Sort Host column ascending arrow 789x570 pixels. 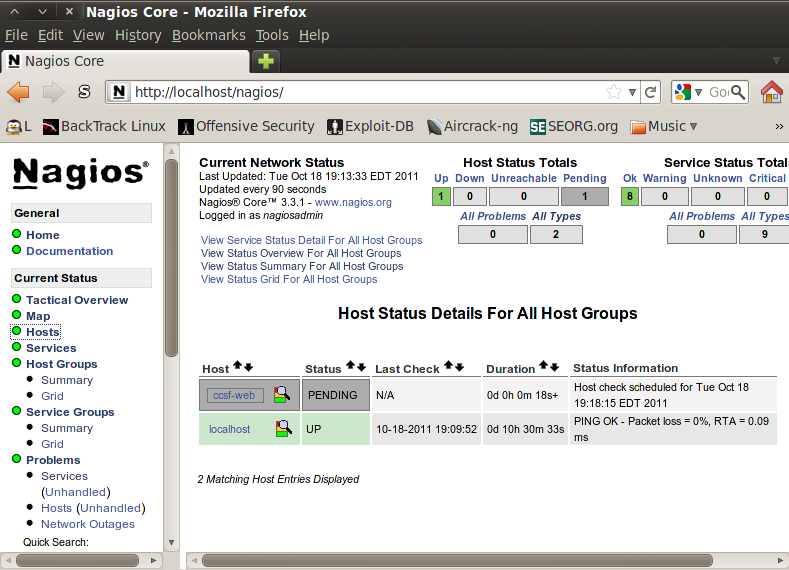coord(238,367)
